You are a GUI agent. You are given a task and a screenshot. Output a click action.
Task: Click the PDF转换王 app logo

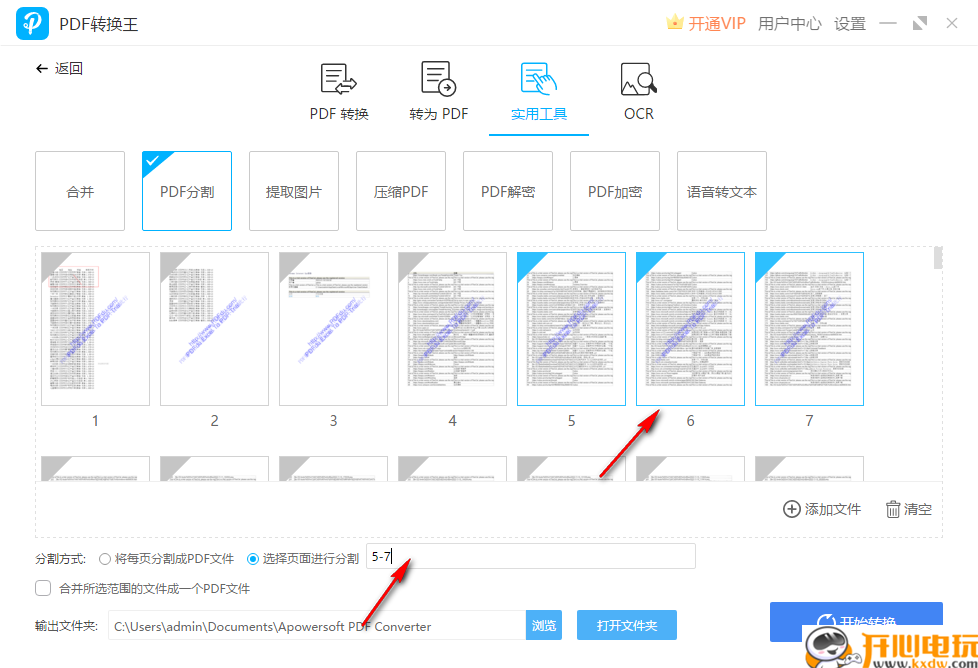[31, 22]
